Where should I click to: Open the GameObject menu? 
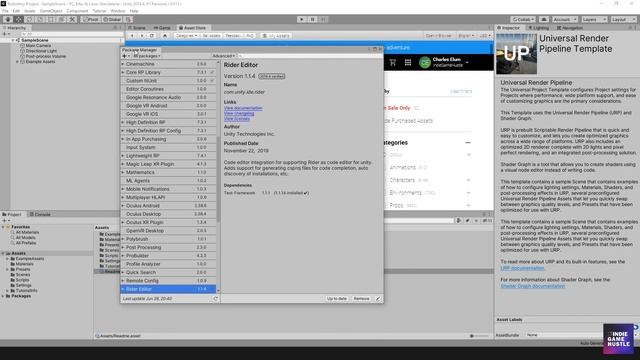51,11
